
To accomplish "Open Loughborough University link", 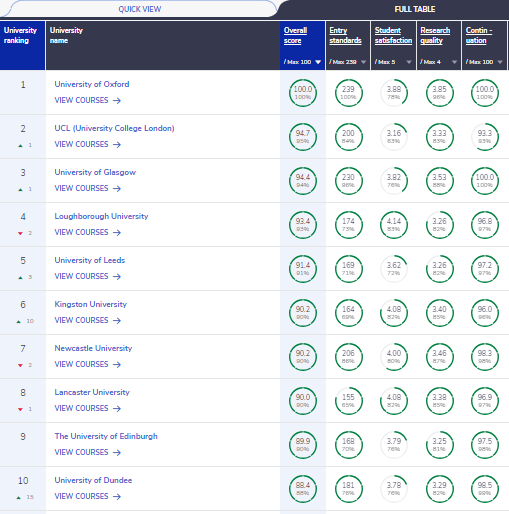I will [x=101, y=216].
